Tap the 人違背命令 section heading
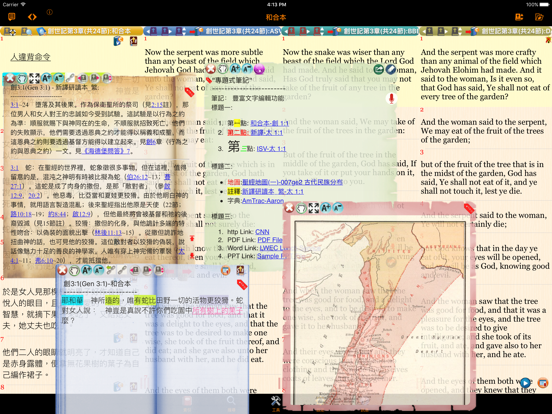Image resolution: width=552 pixels, height=414 pixels. (x=30, y=57)
